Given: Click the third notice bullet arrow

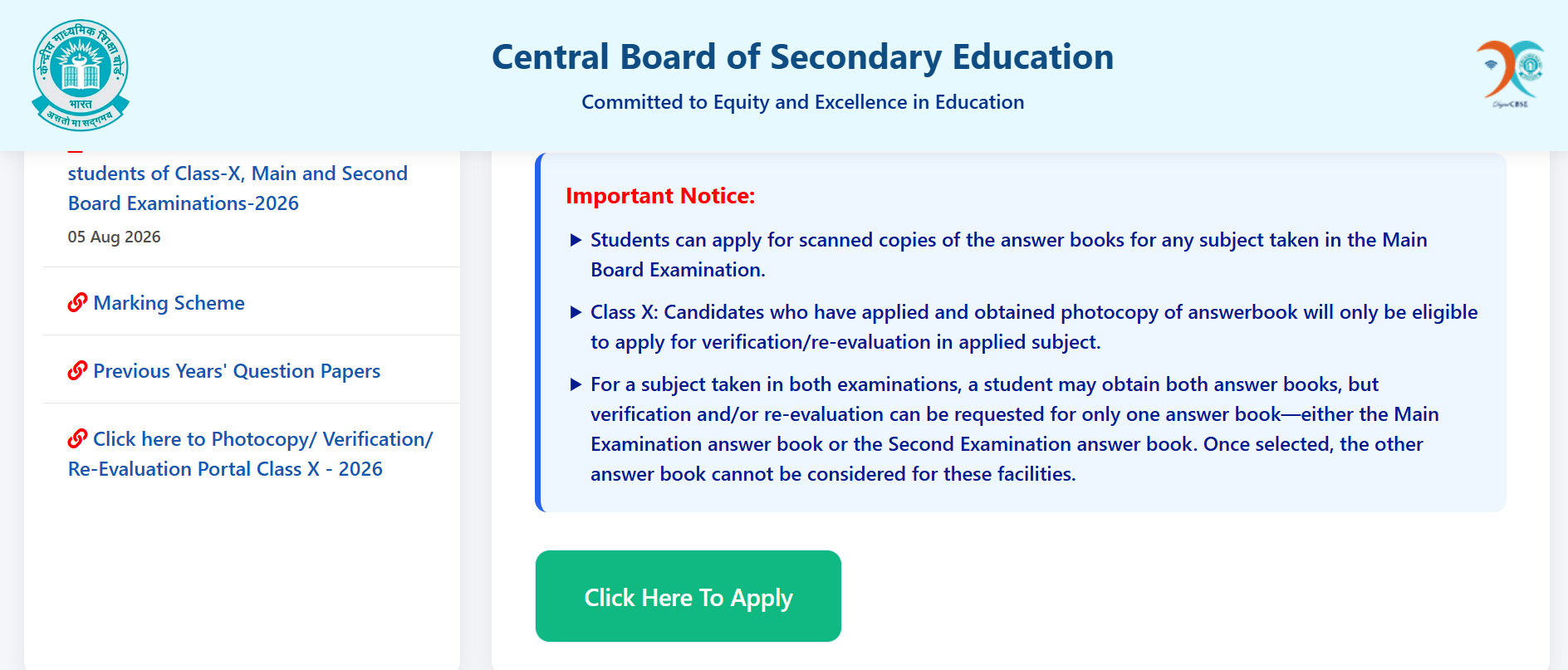Looking at the screenshot, I should 576,385.
